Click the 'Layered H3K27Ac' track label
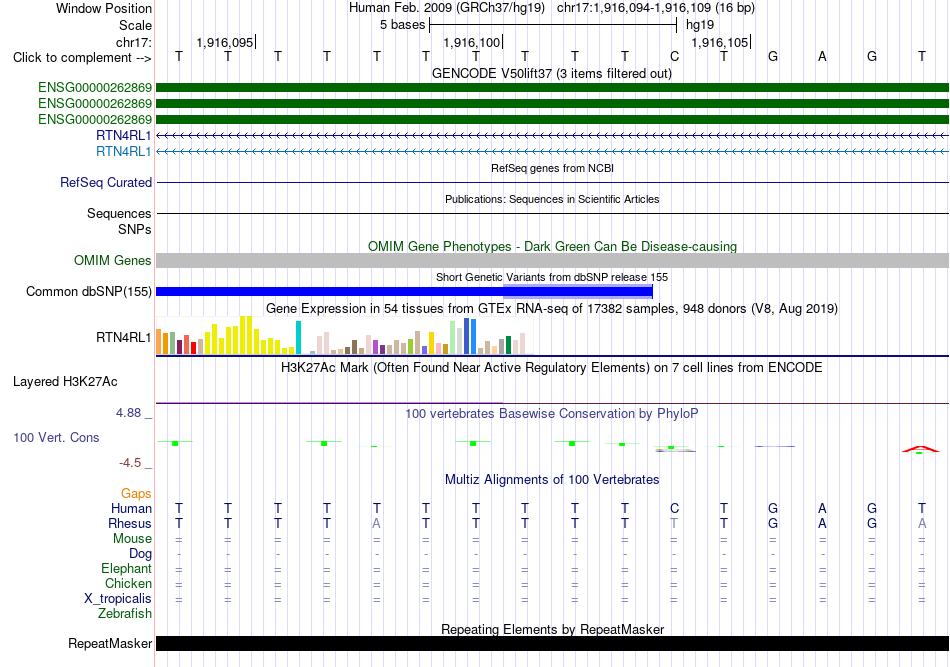This screenshot has height=667, width=950. click(65, 382)
